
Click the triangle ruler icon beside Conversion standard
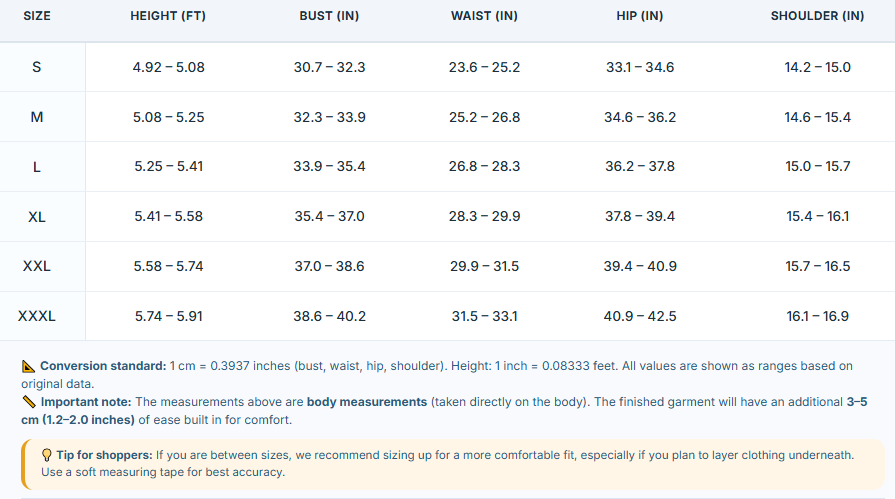(x=29, y=366)
